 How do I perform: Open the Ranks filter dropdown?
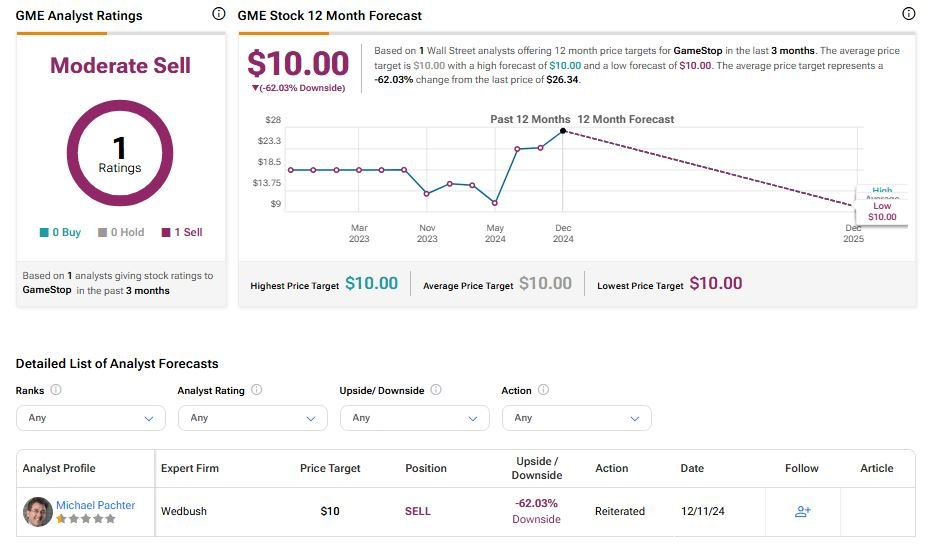(x=91, y=418)
